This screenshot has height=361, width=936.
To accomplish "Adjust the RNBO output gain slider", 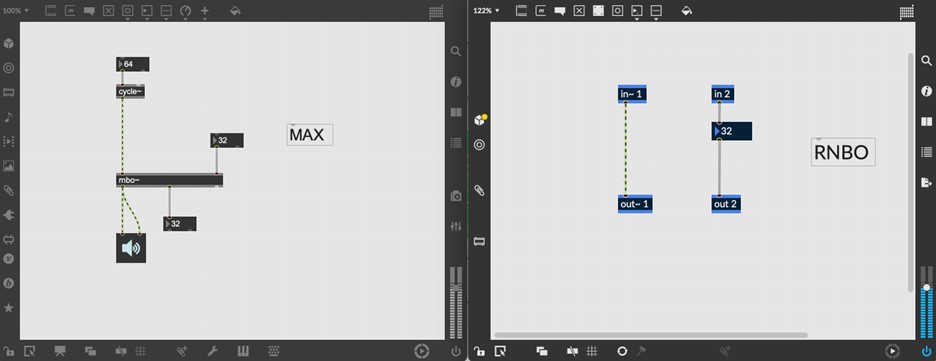I will click(x=926, y=288).
